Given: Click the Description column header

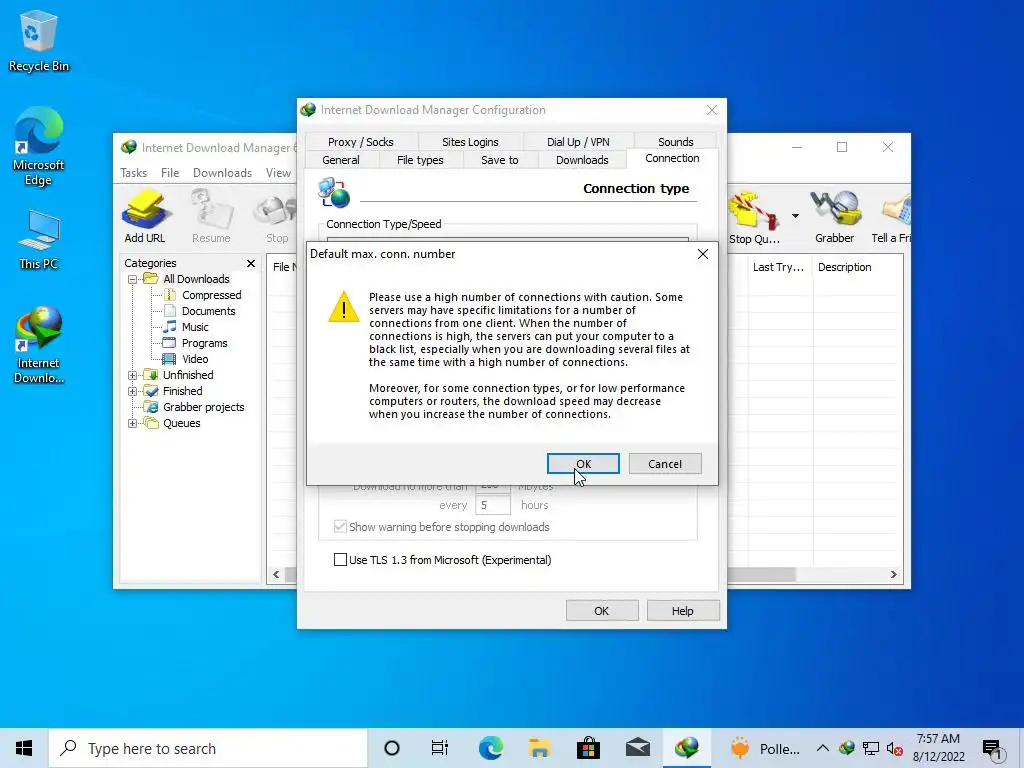Looking at the screenshot, I should coord(844,267).
